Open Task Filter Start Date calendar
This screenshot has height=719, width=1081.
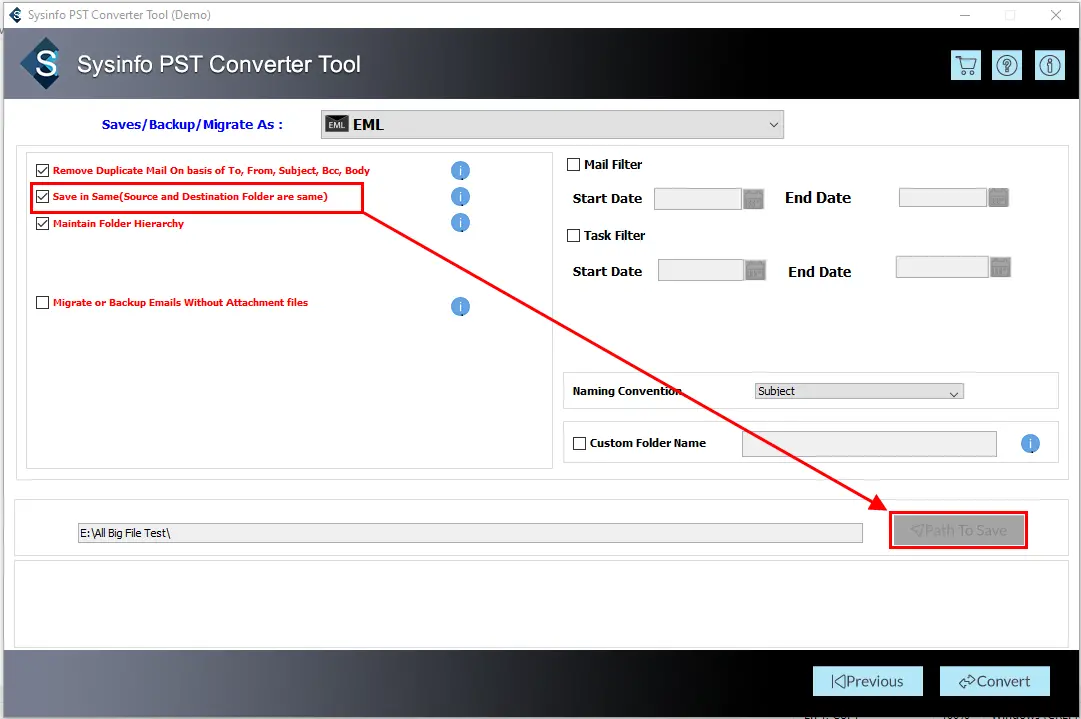pyautogui.click(x=756, y=270)
